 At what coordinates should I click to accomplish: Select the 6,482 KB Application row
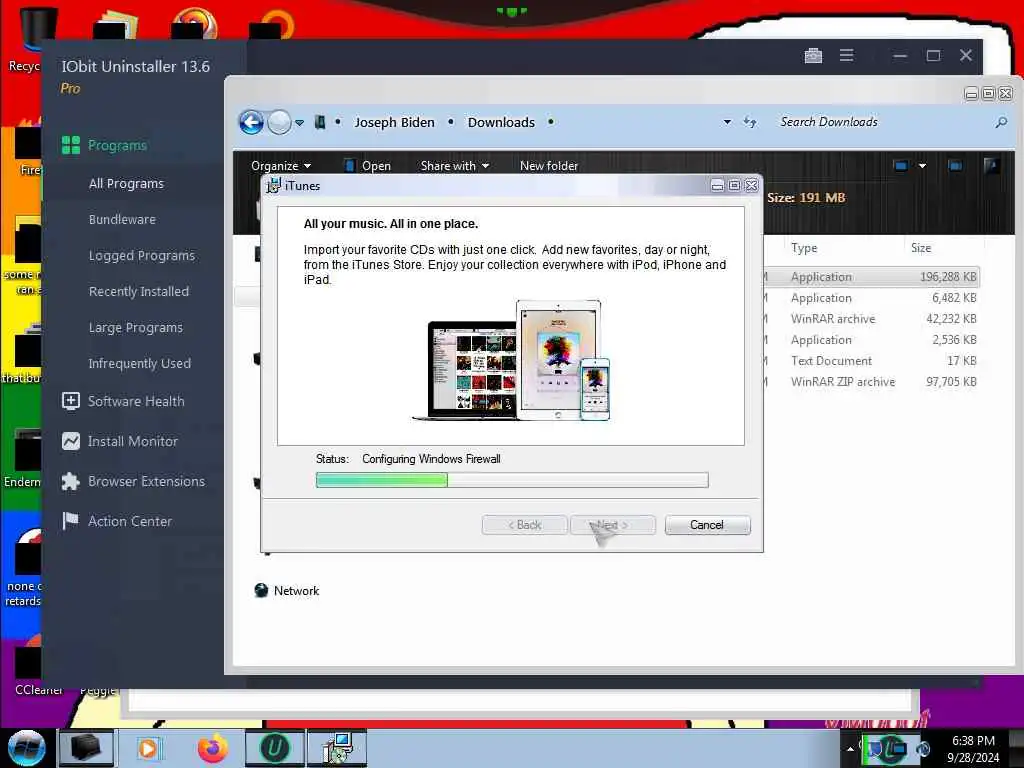pyautogui.click(x=872, y=298)
